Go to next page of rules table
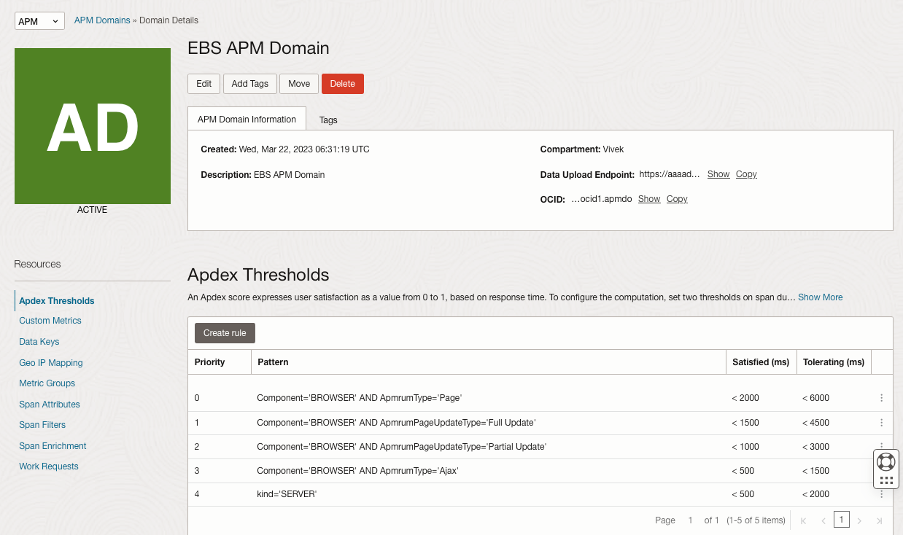This screenshot has width=904, height=536. (859, 520)
